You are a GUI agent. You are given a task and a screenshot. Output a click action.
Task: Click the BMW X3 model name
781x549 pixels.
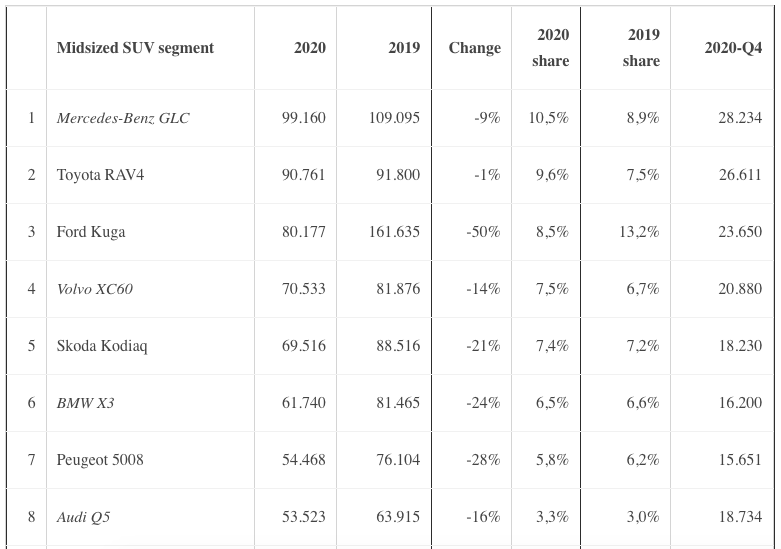[x=87, y=403]
